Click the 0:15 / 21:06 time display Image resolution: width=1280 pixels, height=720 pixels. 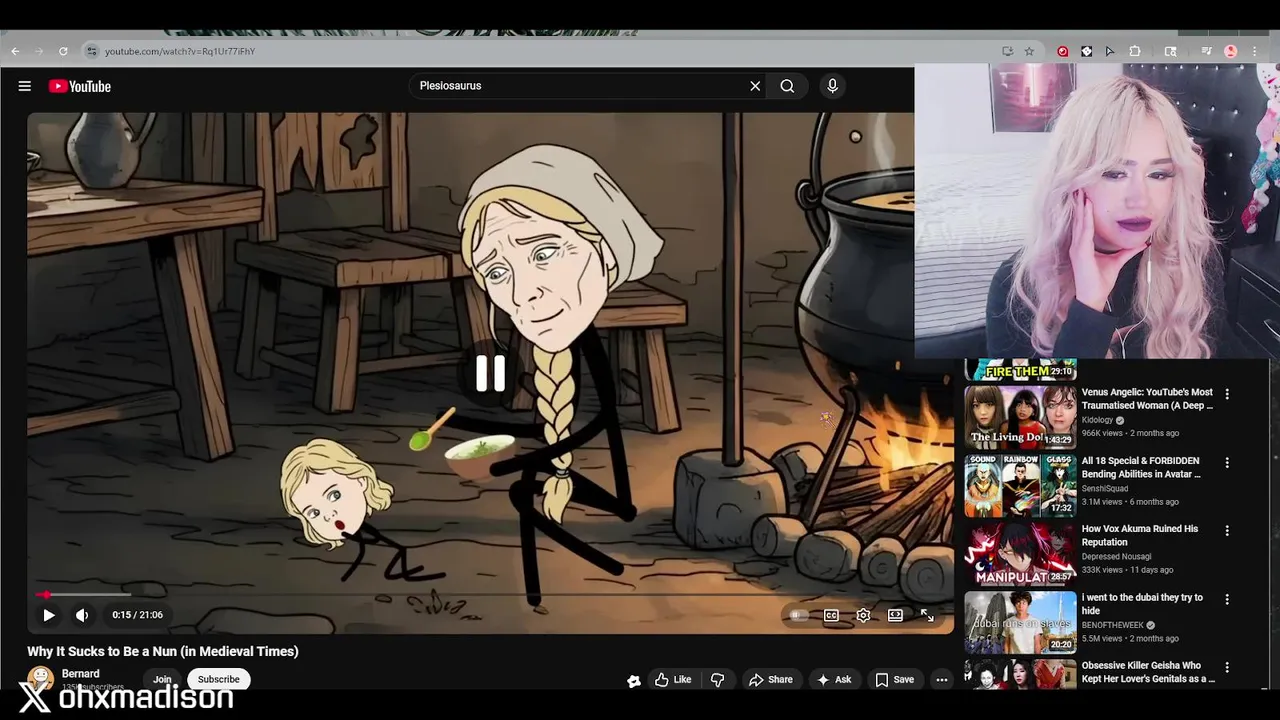pos(137,615)
